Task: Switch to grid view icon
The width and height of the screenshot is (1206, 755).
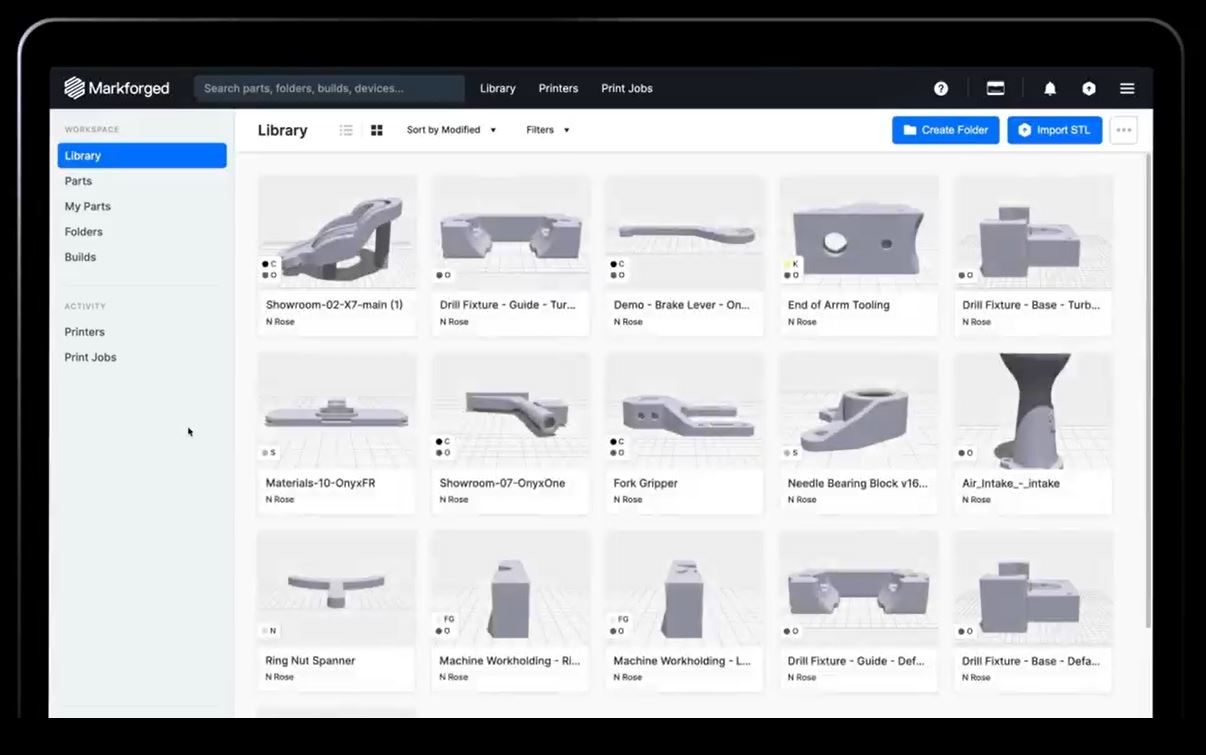Action: [x=377, y=130]
